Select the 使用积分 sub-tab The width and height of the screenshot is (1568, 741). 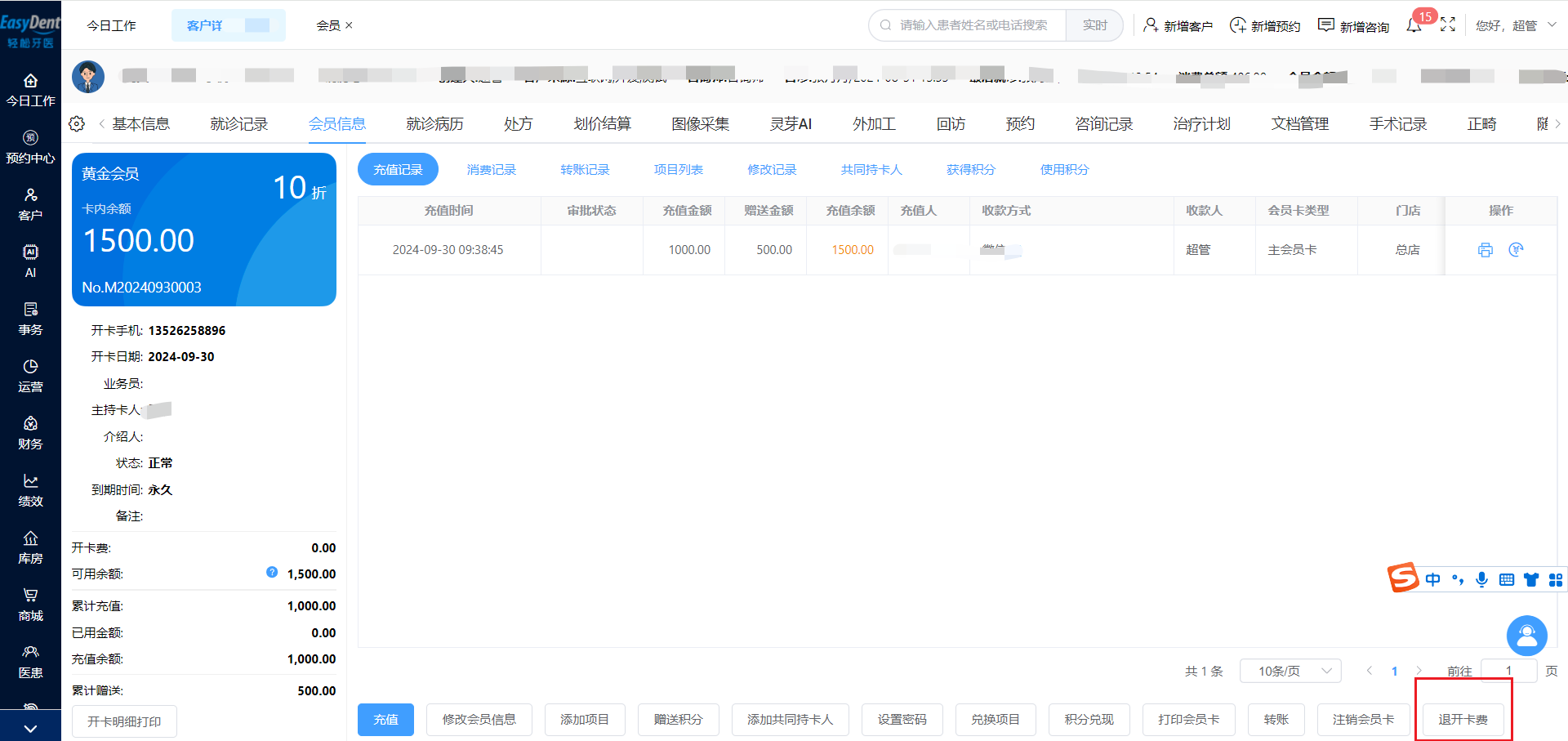click(1064, 169)
